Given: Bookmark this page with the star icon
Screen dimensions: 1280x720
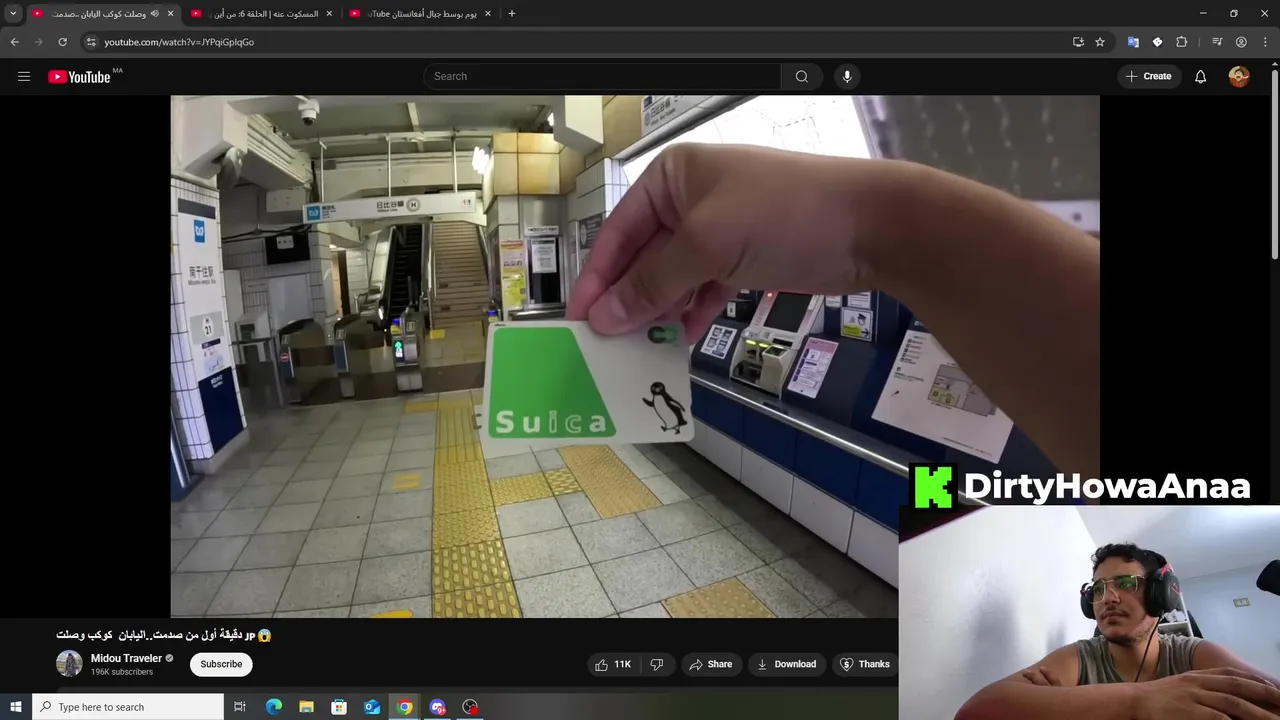Looking at the screenshot, I should pyautogui.click(x=1100, y=42).
